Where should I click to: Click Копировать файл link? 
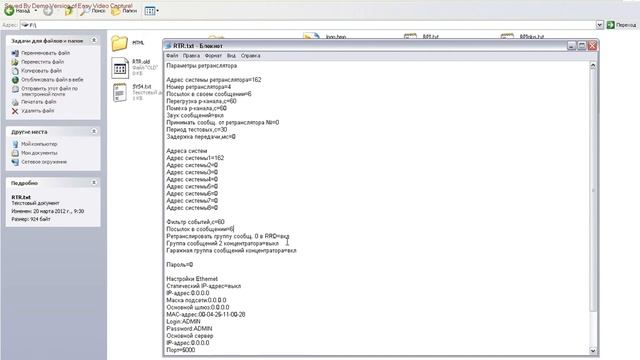(x=42, y=71)
